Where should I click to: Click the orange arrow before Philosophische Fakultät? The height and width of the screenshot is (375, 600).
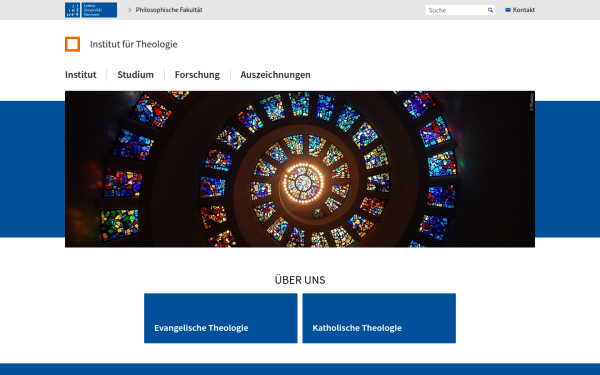[130, 10]
